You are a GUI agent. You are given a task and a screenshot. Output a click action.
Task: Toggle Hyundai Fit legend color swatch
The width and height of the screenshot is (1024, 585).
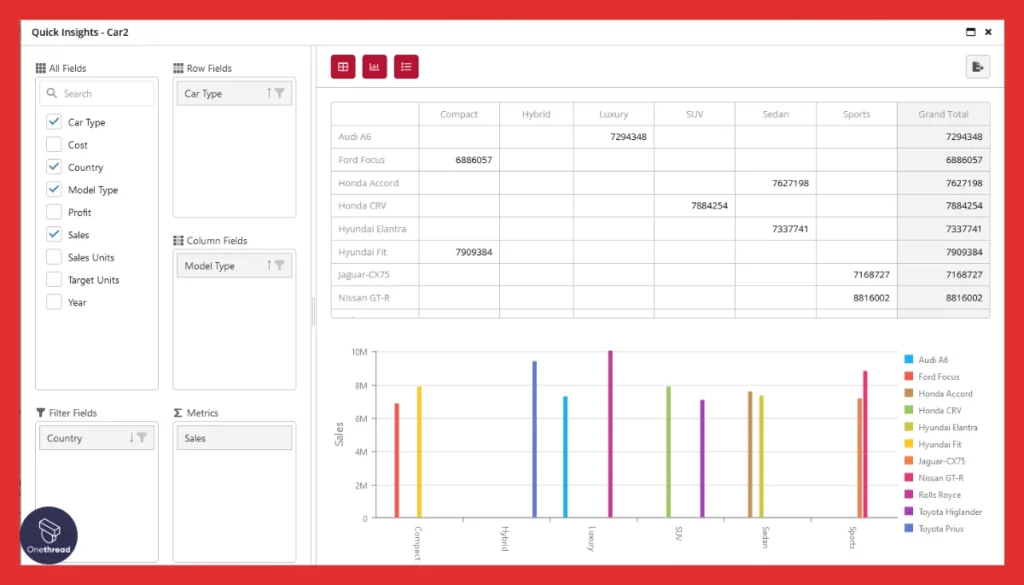[x=908, y=444]
